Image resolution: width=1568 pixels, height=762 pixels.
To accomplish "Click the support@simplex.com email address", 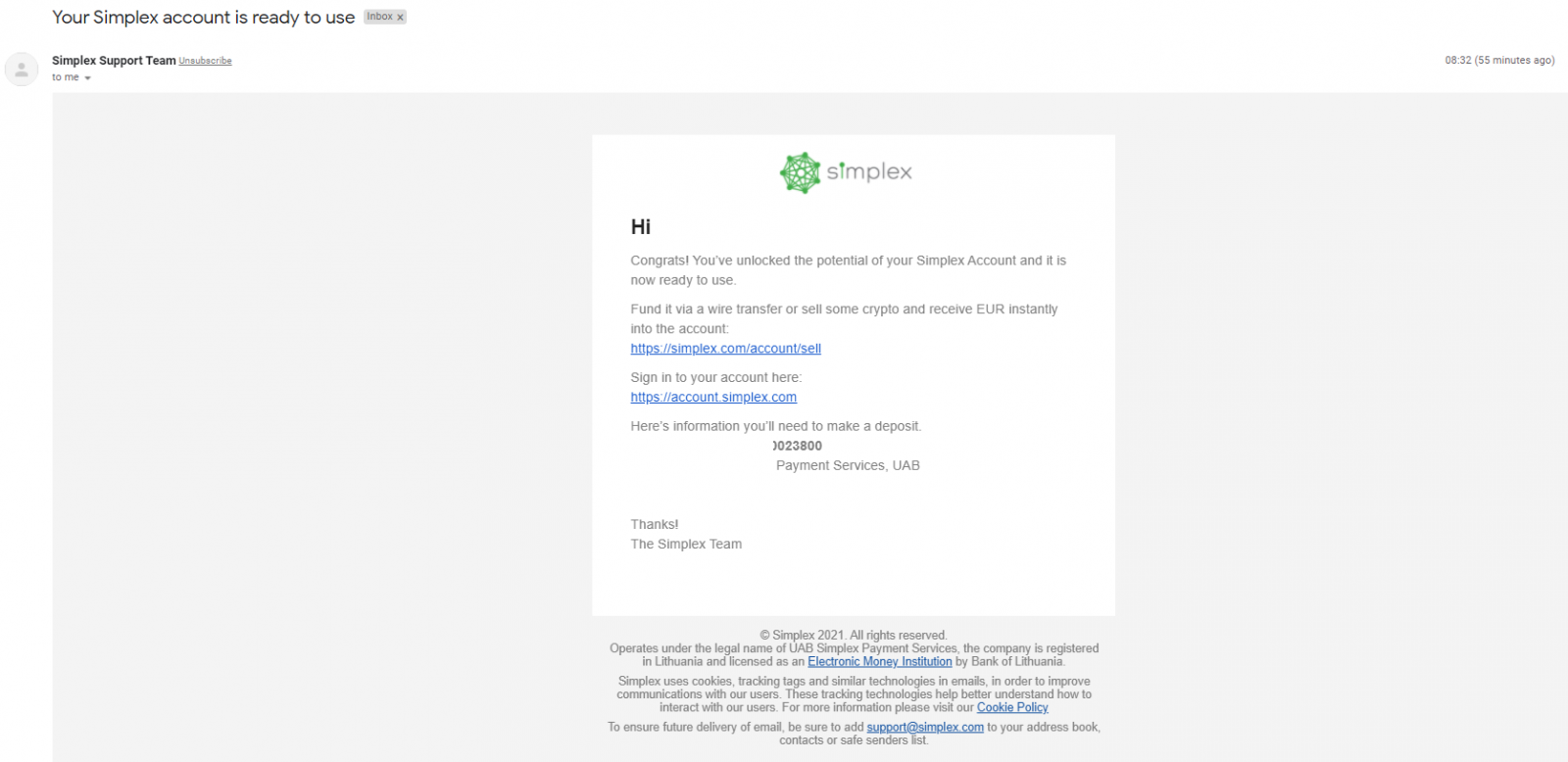I will (924, 728).
